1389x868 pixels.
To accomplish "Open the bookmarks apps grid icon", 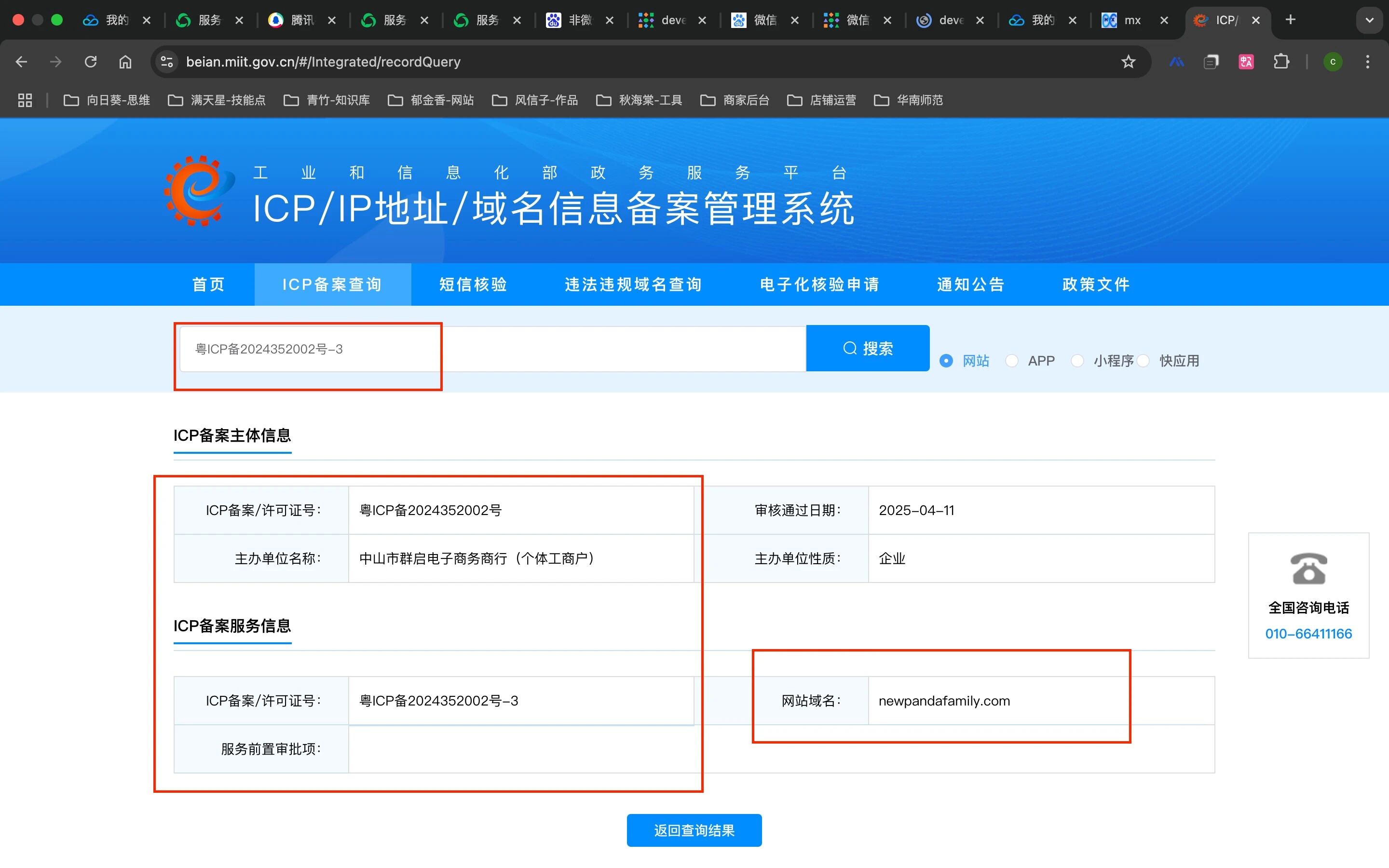I will 25,100.
